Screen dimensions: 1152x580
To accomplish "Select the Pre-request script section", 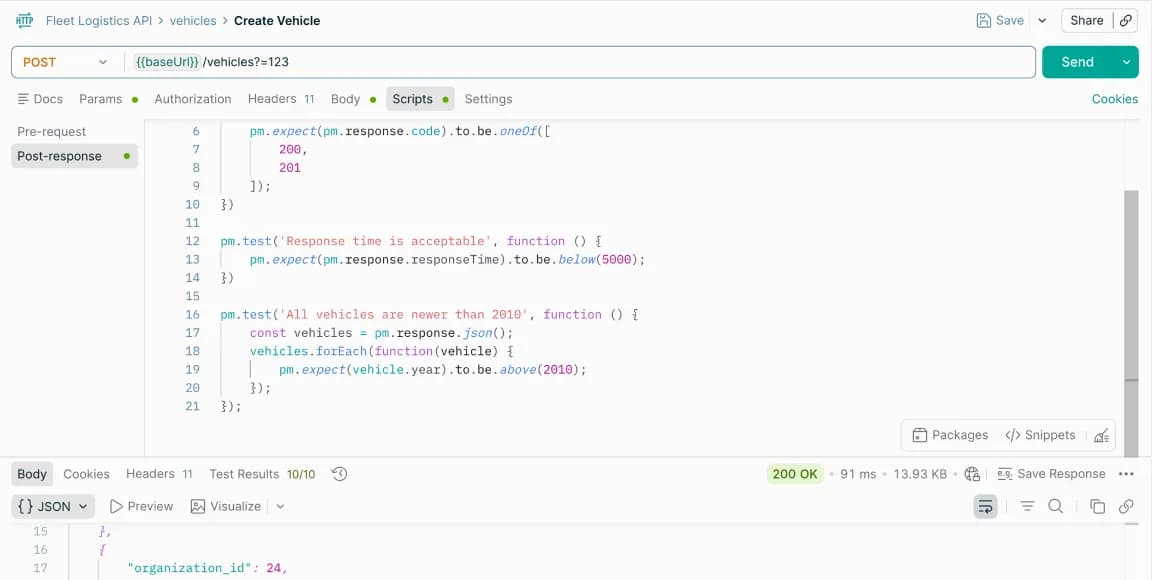I will [x=51, y=132].
